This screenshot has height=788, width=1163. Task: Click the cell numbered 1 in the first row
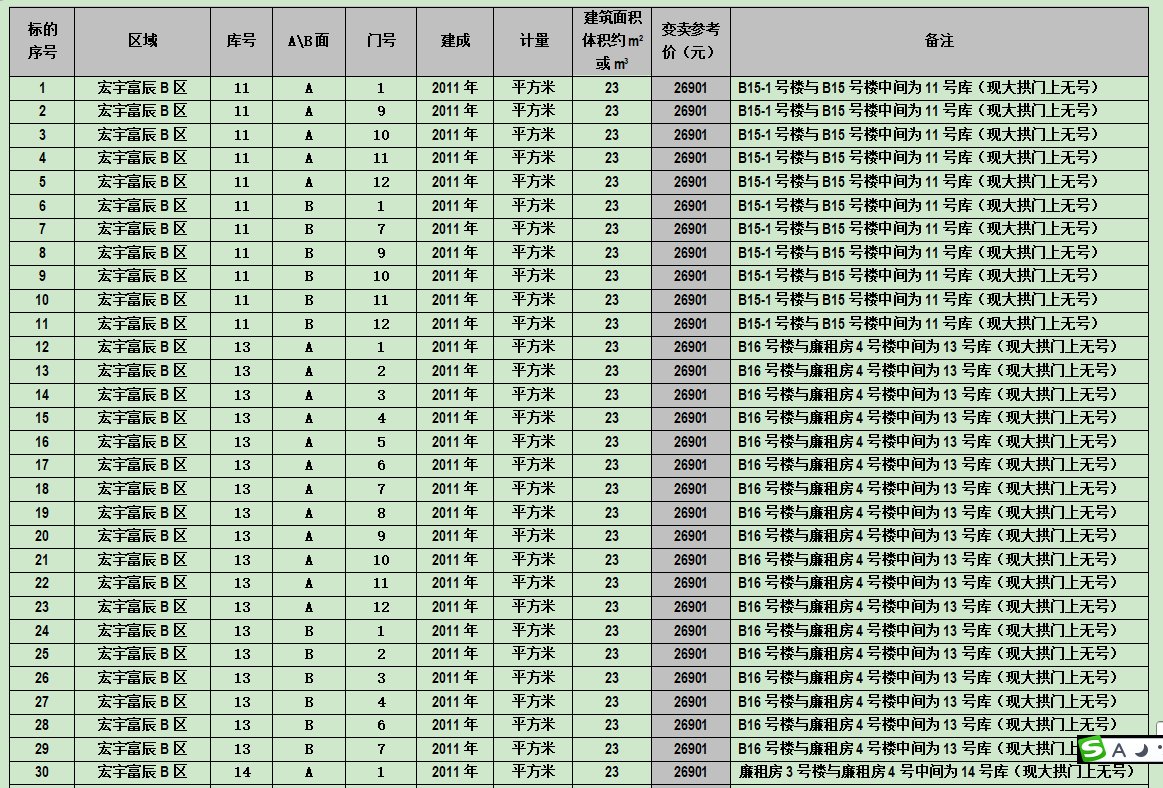pos(41,88)
